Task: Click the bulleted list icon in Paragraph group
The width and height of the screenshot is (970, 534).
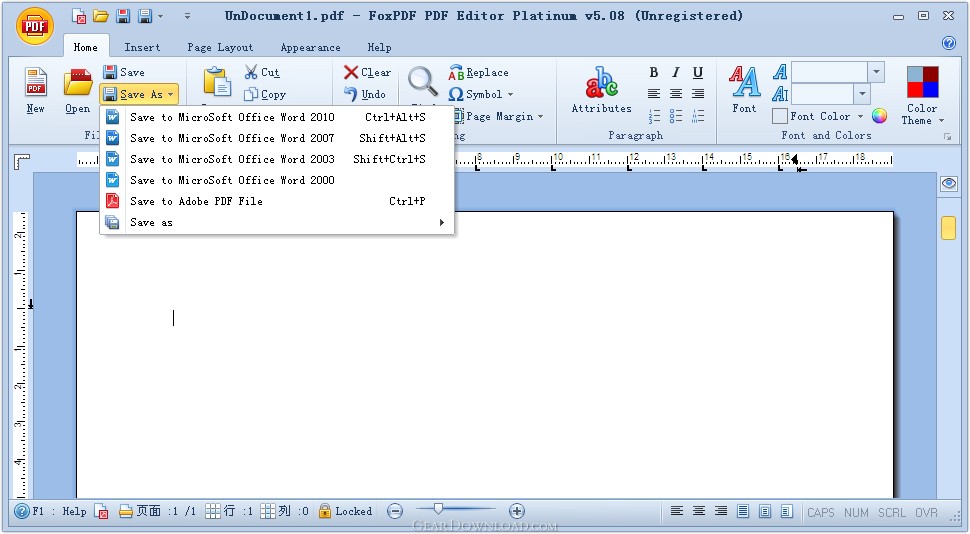Action: [x=676, y=116]
